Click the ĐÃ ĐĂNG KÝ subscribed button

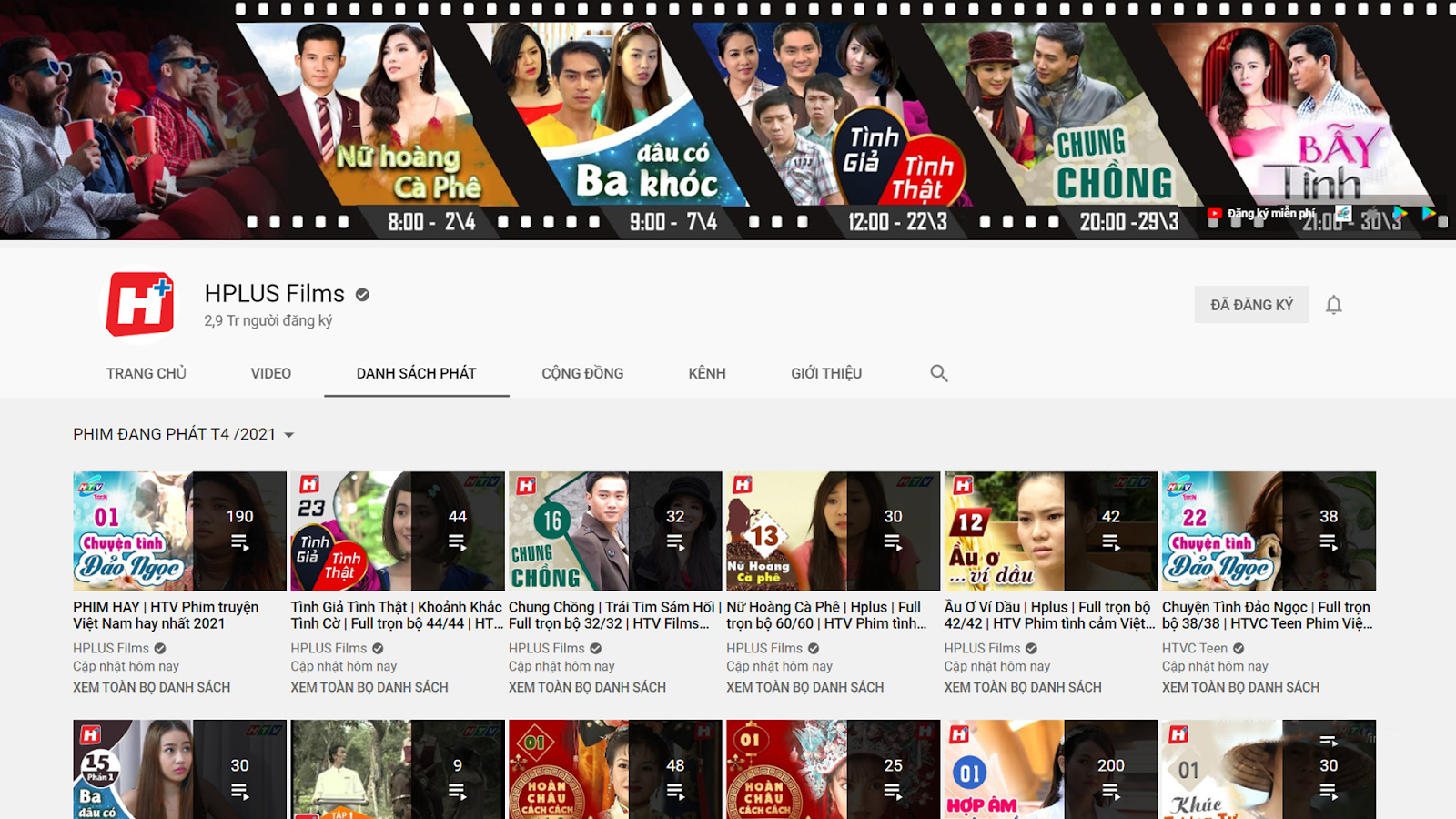1251,305
